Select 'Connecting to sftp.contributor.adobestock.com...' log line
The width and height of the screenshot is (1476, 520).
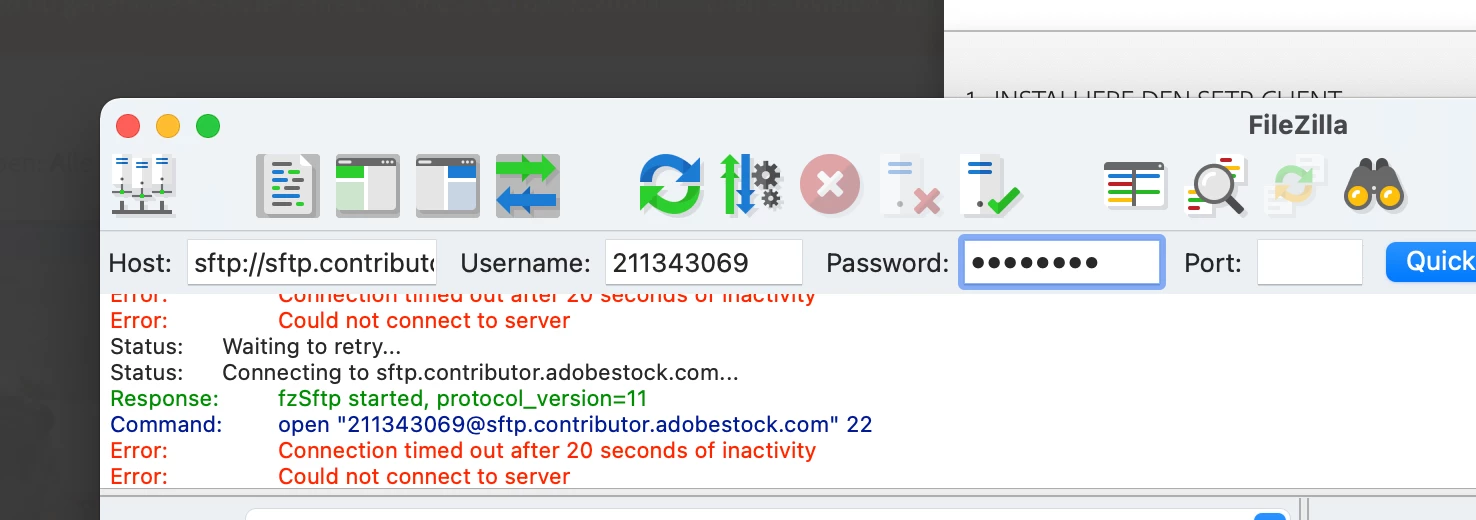tap(480, 373)
